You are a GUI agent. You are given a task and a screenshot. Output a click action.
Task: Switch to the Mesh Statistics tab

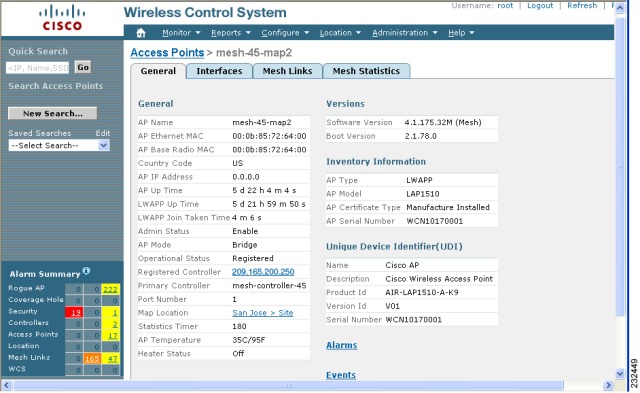click(366, 71)
